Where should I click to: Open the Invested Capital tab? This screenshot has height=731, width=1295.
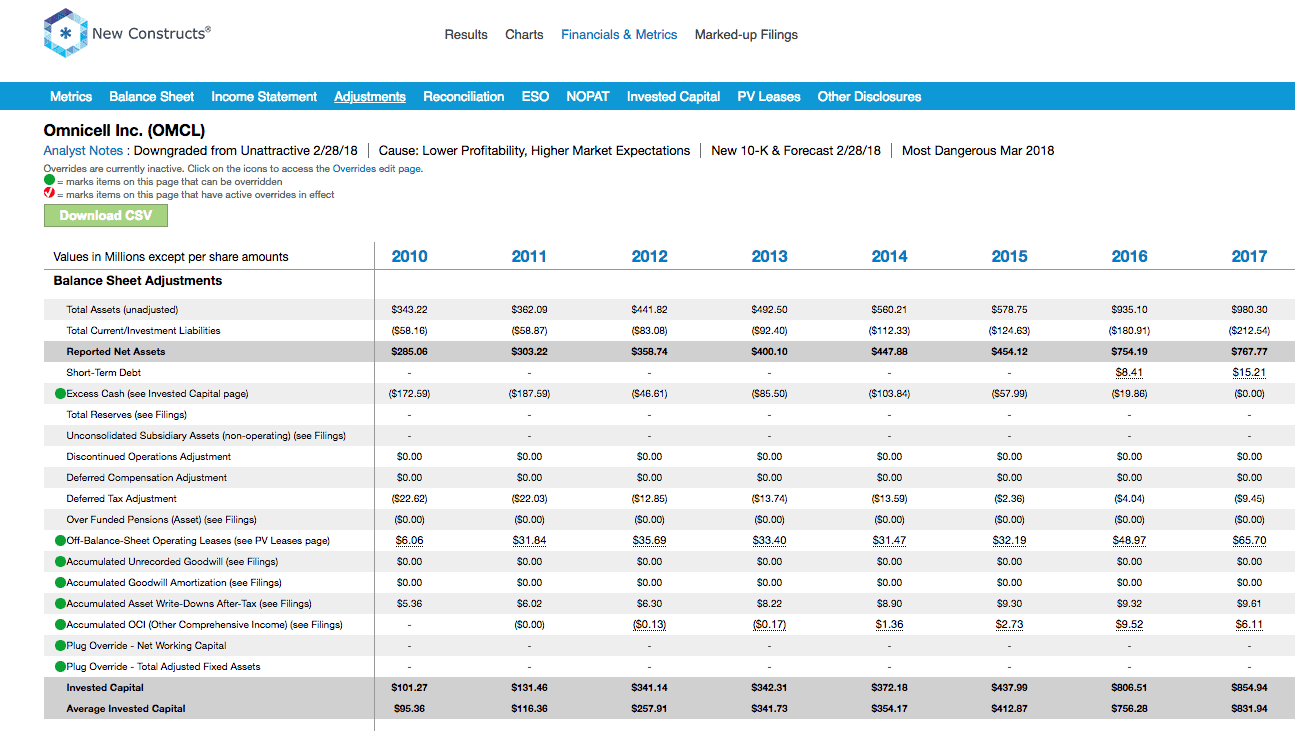coord(674,97)
